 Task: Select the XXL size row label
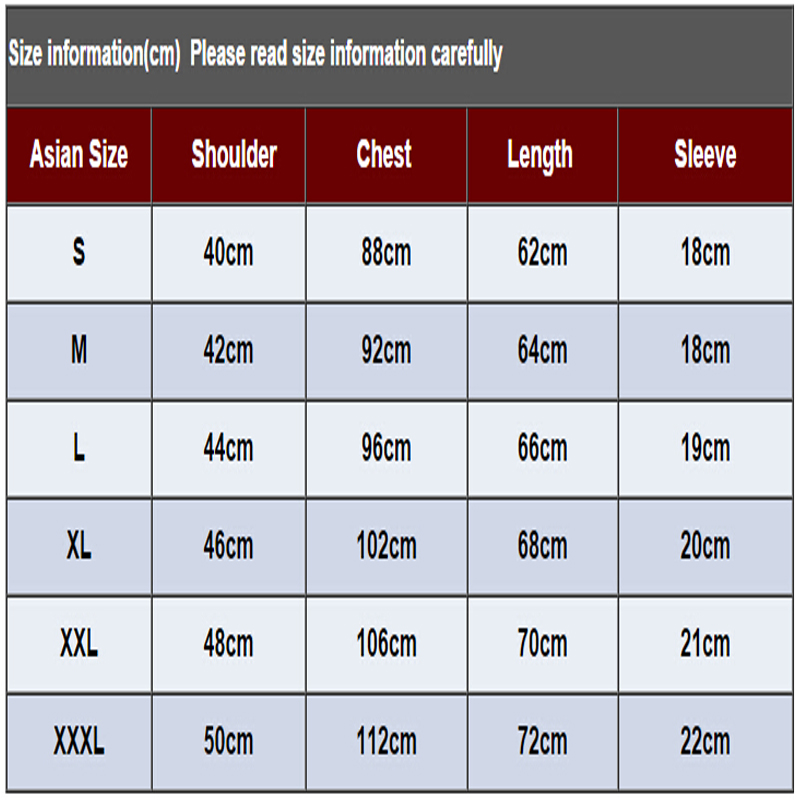coord(79,644)
